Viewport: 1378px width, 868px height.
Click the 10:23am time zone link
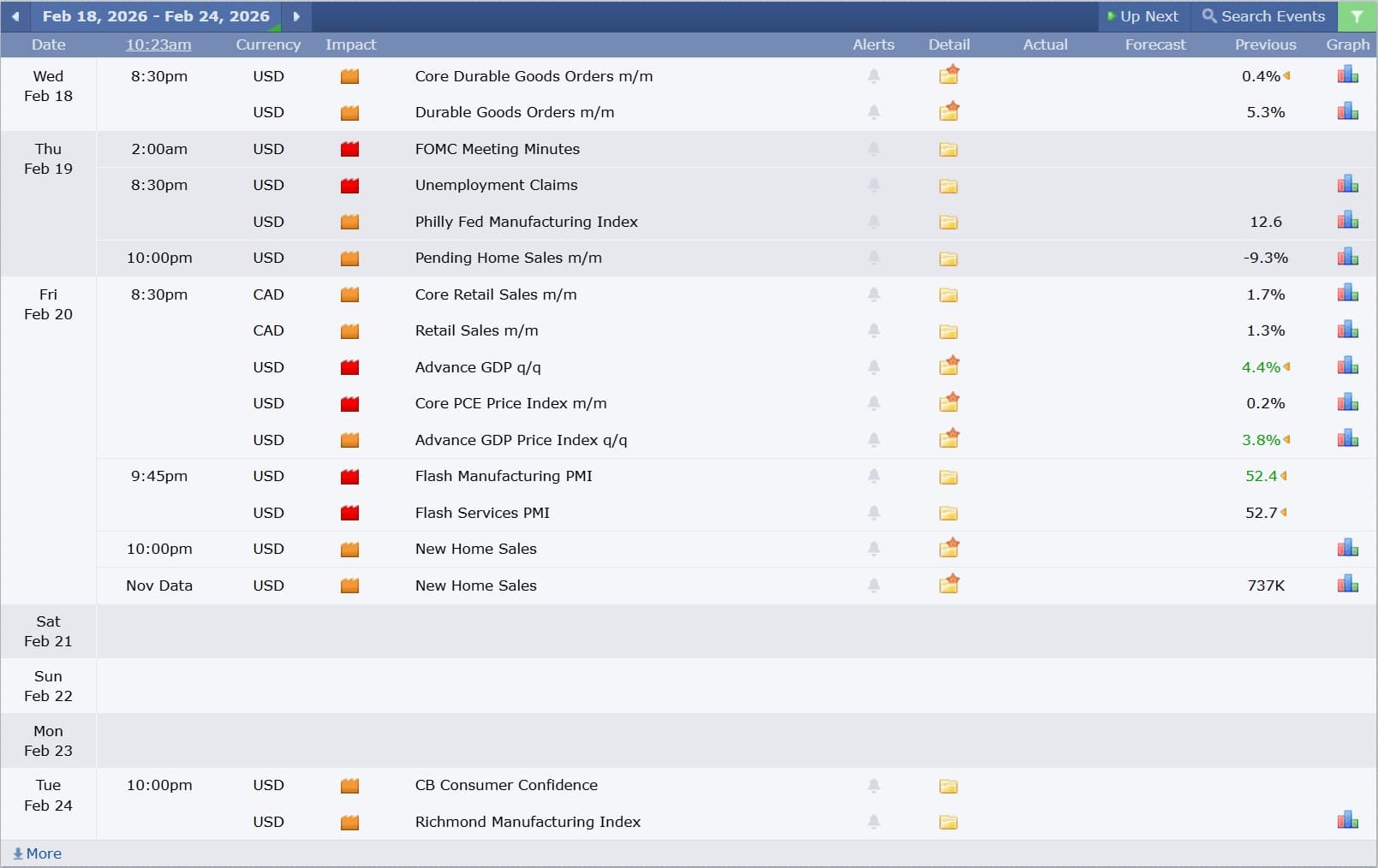158,45
